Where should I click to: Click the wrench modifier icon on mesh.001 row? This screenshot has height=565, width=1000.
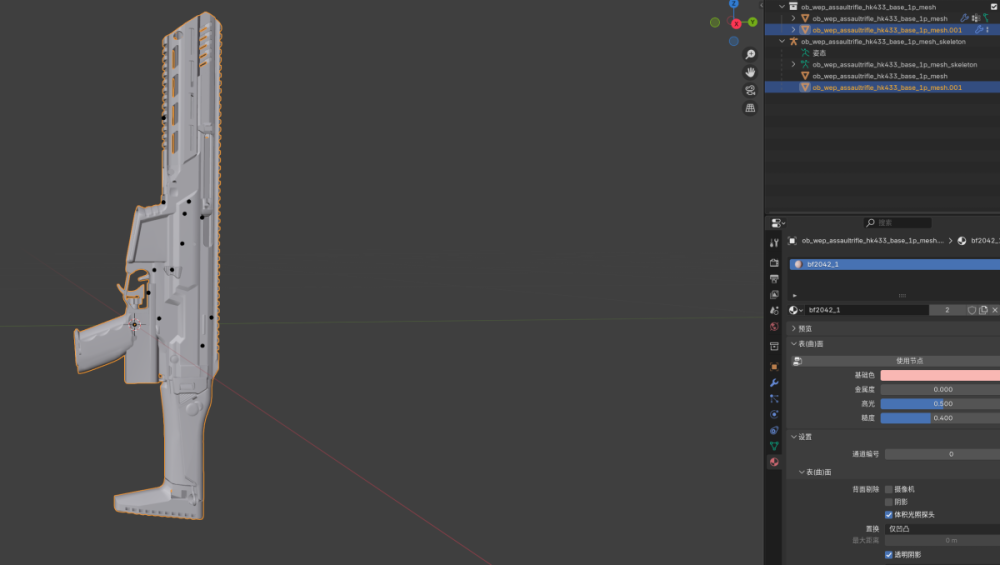(x=978, y=30)
